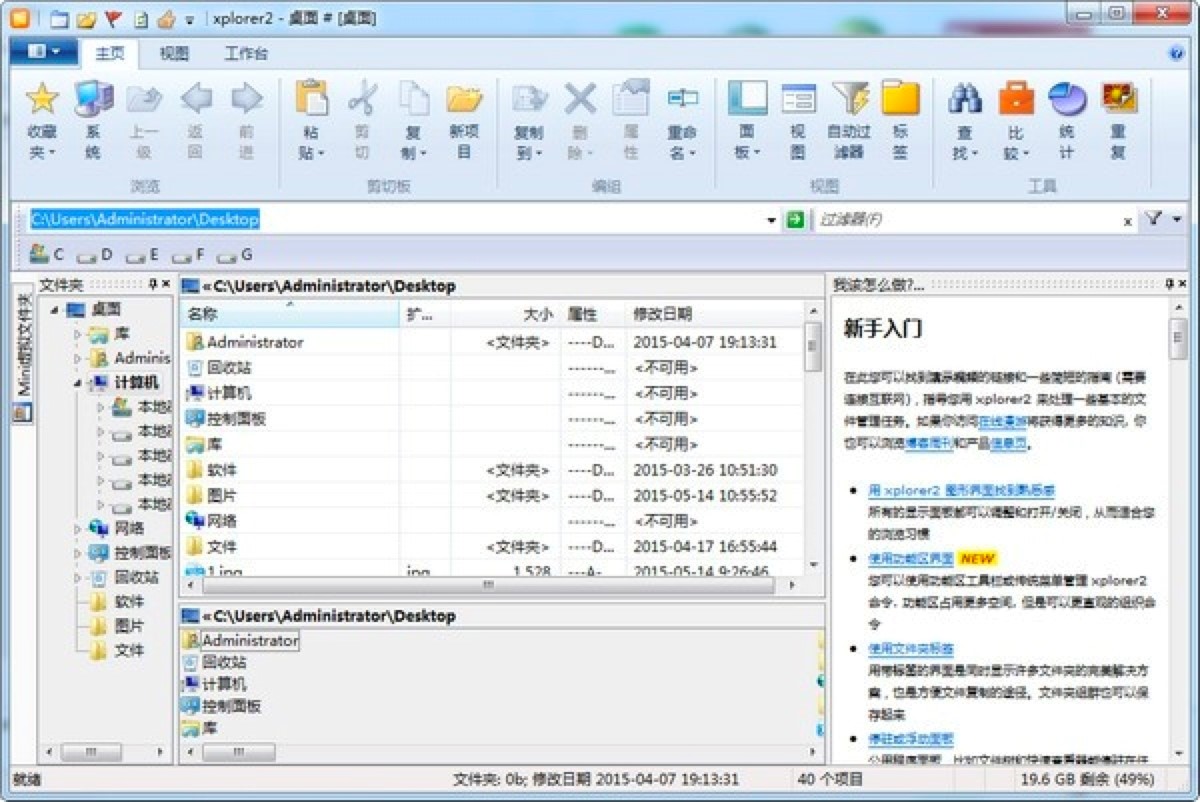This screenshot has width=1200, height=802.
Task: Open the 工作台 ribbon tab
Action: click(245, 54)
